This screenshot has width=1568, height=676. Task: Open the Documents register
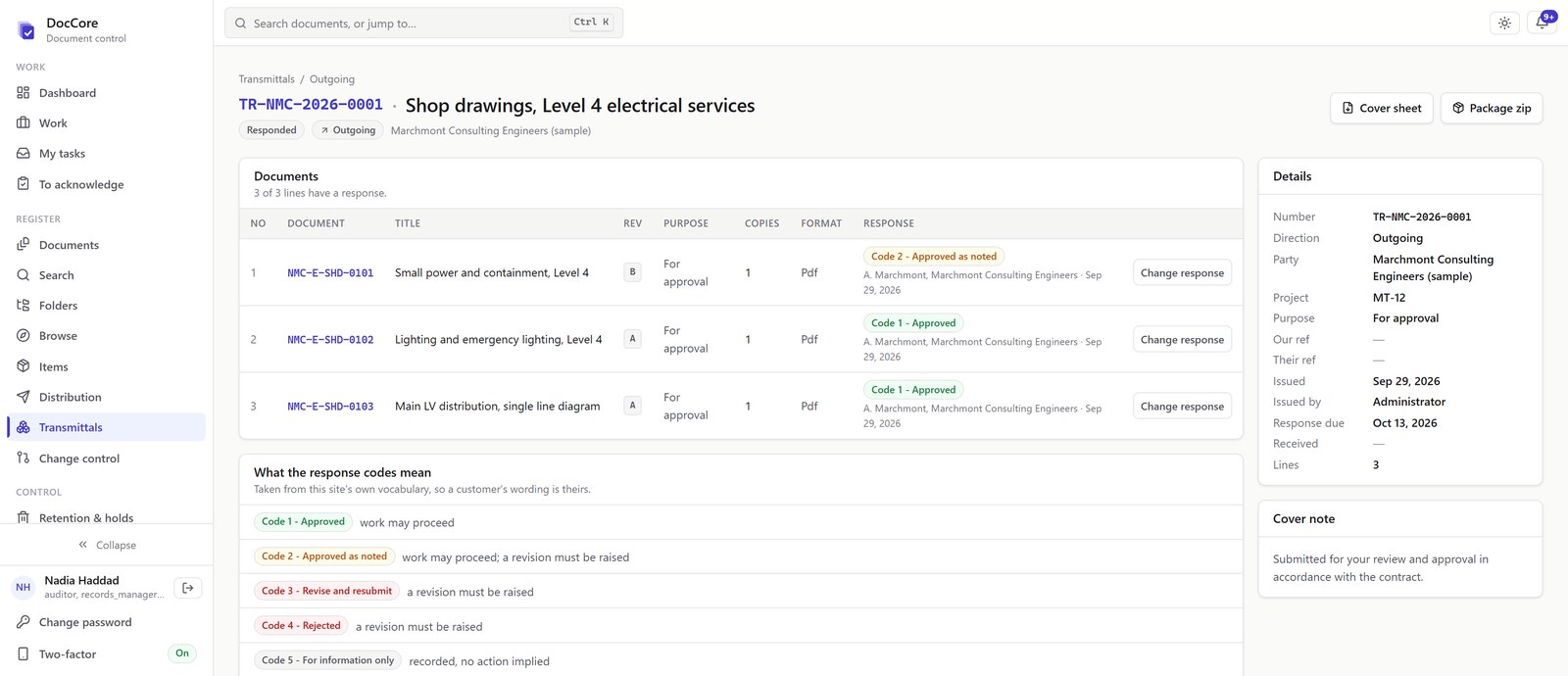click(x=106, y=245)
